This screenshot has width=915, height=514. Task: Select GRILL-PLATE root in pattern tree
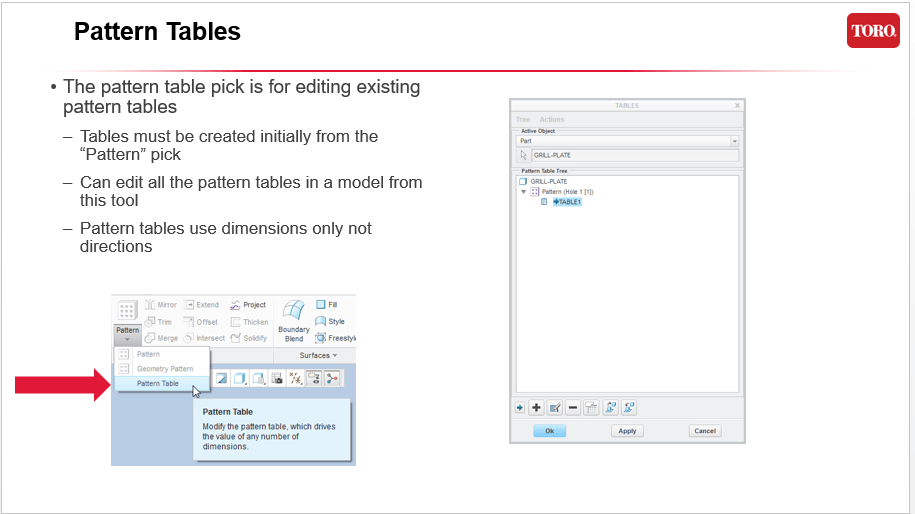tap(543, 181)
